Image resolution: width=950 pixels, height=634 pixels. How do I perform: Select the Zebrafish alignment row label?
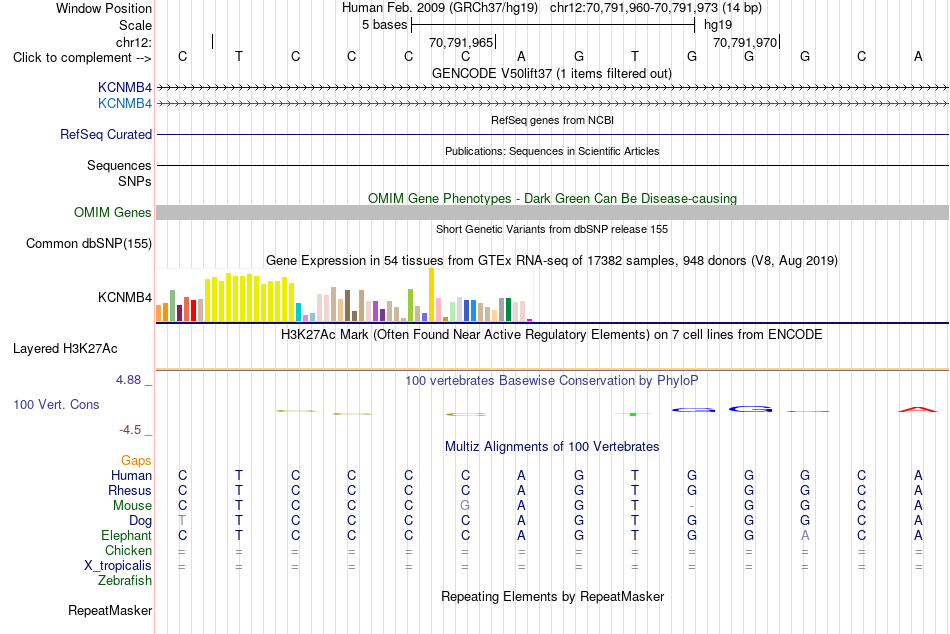pos(125,581)
